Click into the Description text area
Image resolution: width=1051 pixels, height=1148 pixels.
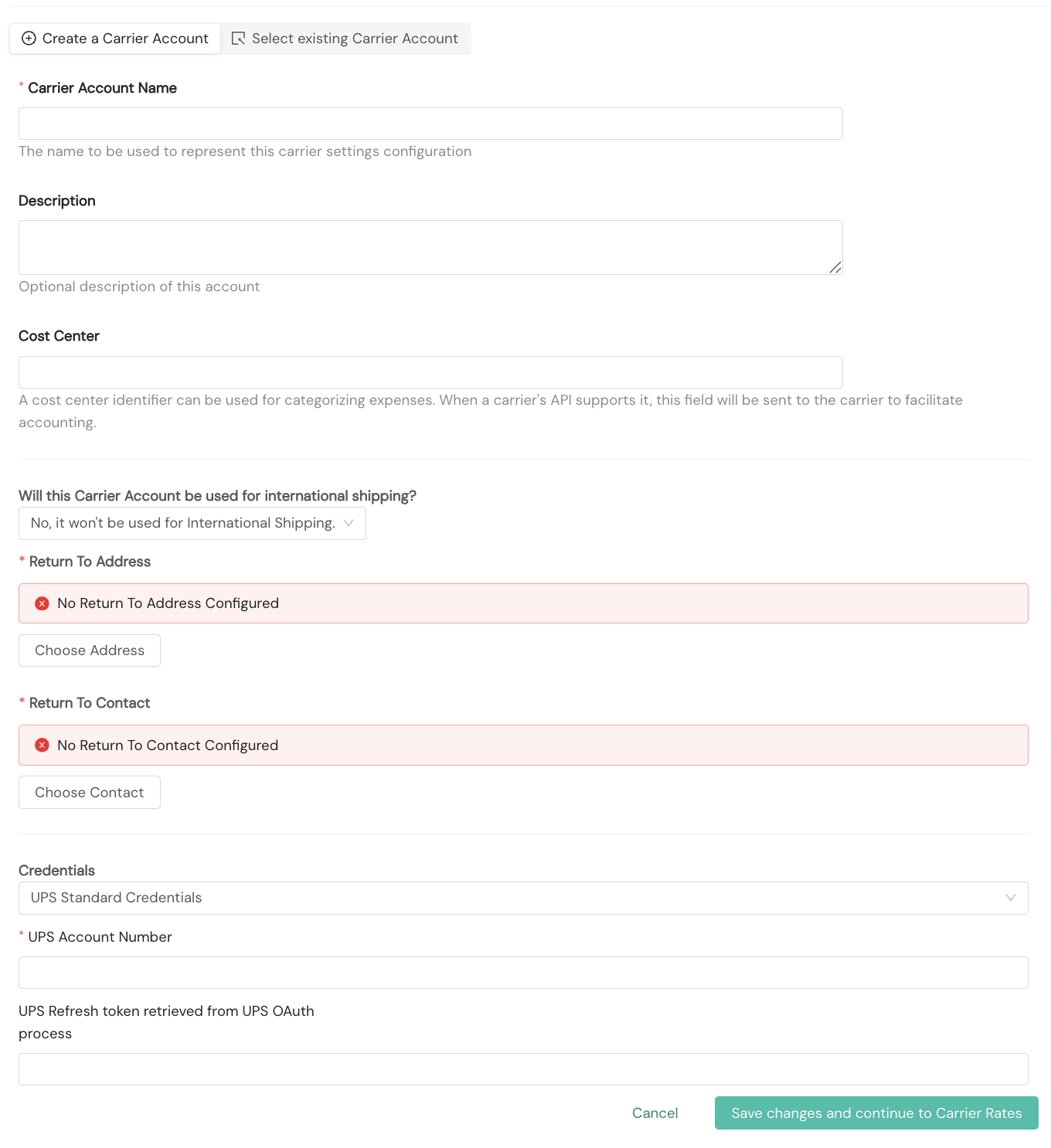430,247
